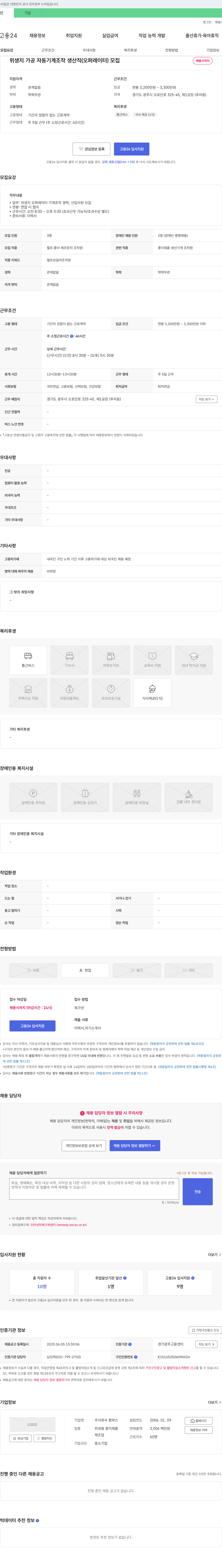Click the 차량유지비 welfare icon

(x=111, y=660)
